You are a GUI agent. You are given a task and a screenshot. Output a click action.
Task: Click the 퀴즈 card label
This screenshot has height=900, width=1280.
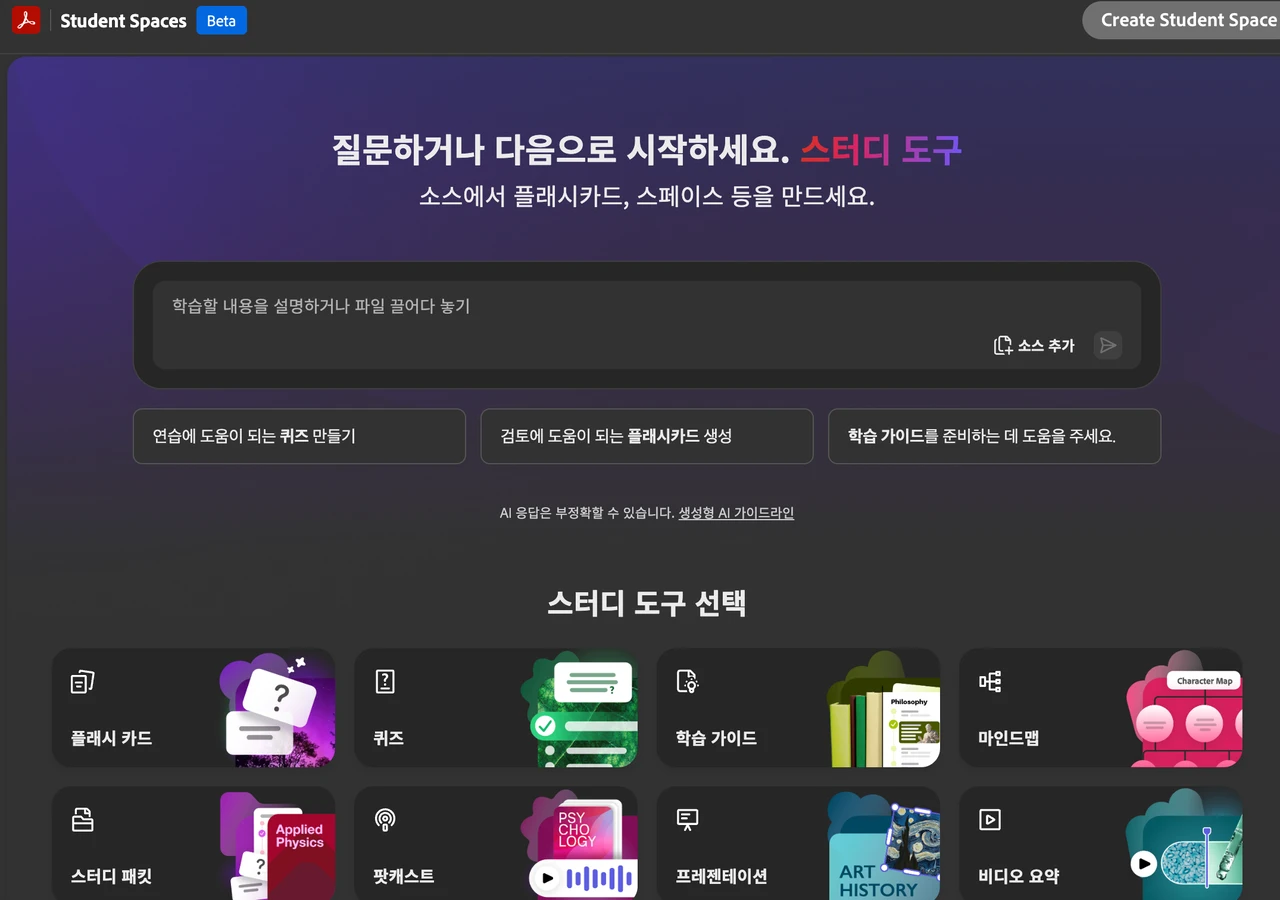(x=388, y=738)
